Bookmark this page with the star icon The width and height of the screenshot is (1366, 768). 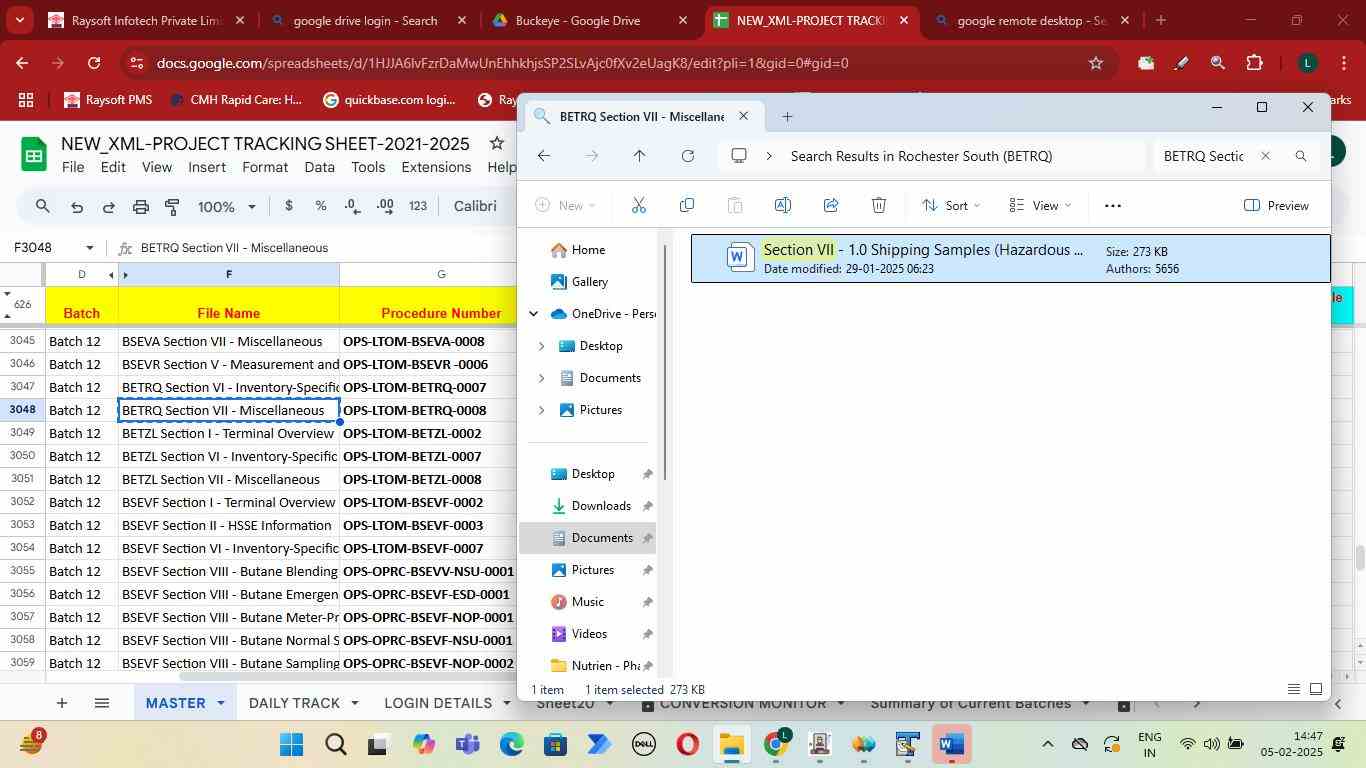click(1096, 63)
